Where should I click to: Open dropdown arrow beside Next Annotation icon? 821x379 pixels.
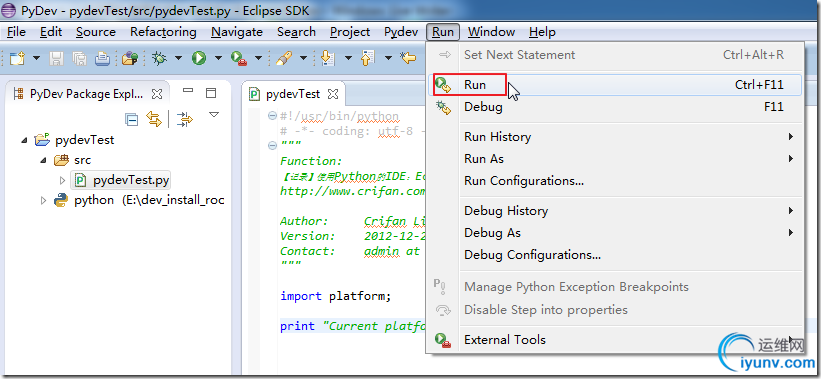click(348, 58)
